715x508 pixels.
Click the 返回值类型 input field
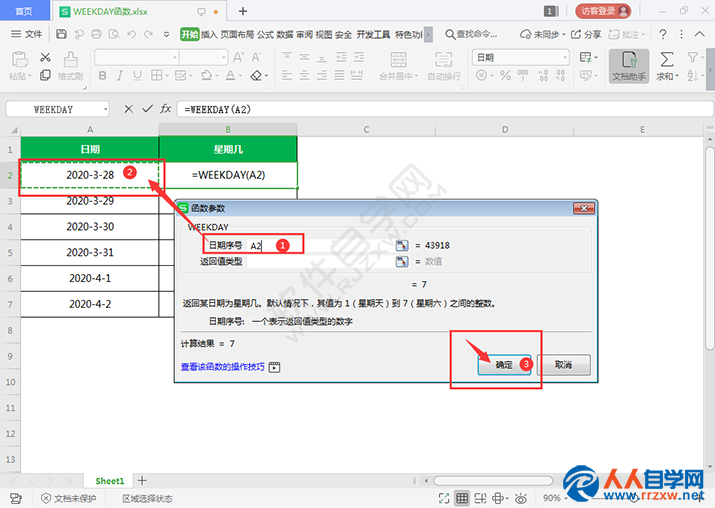321,262
